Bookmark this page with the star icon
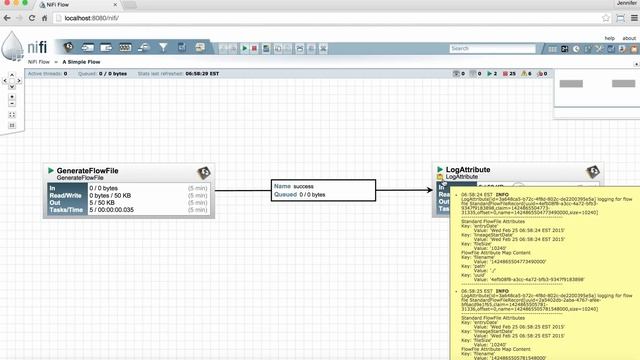The height and width of the screenshot is (360, 640). tap(606, 18)
